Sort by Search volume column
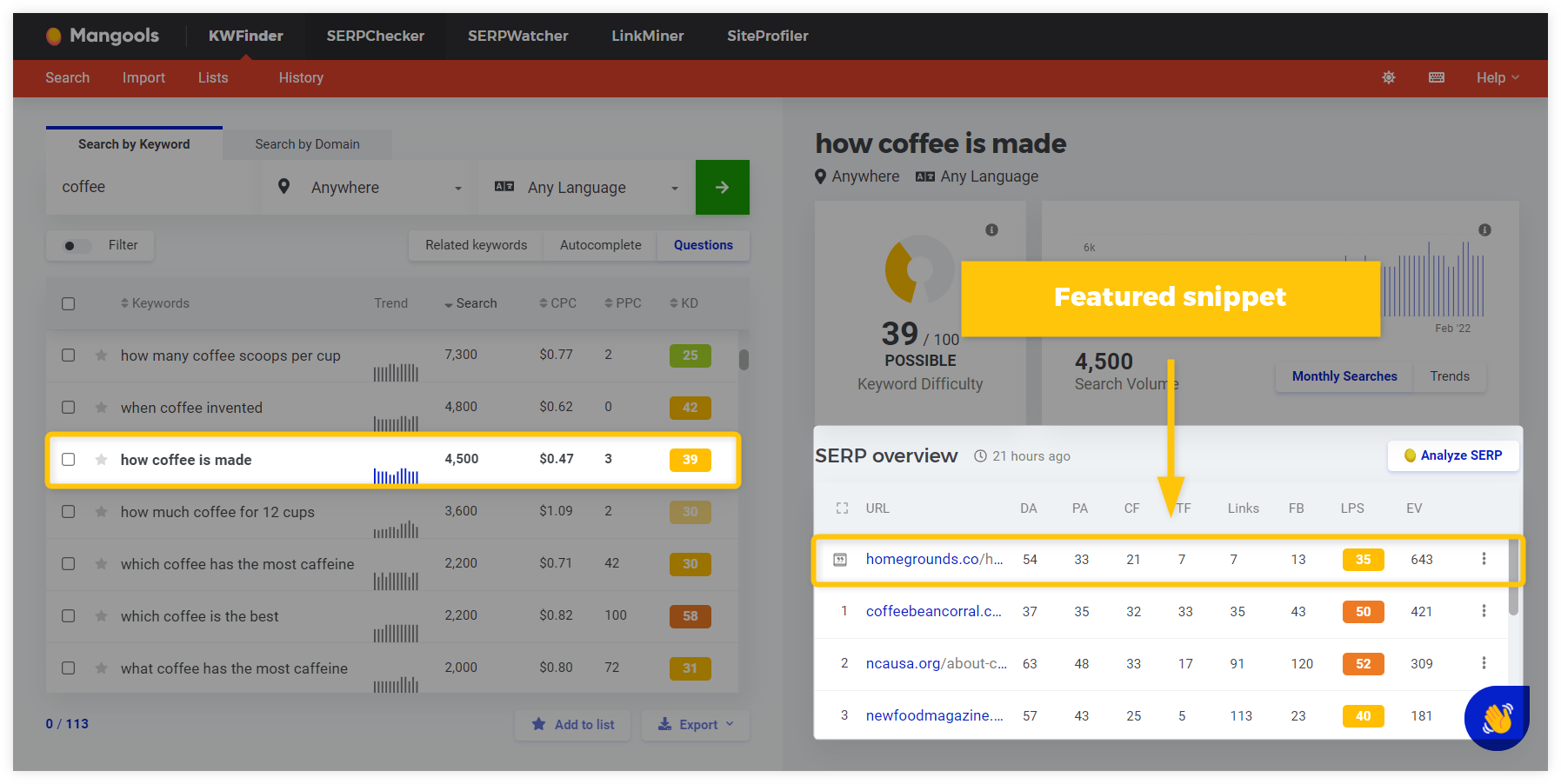Image resolution: width=1561 pixels, height=784 pixels. 470,303
